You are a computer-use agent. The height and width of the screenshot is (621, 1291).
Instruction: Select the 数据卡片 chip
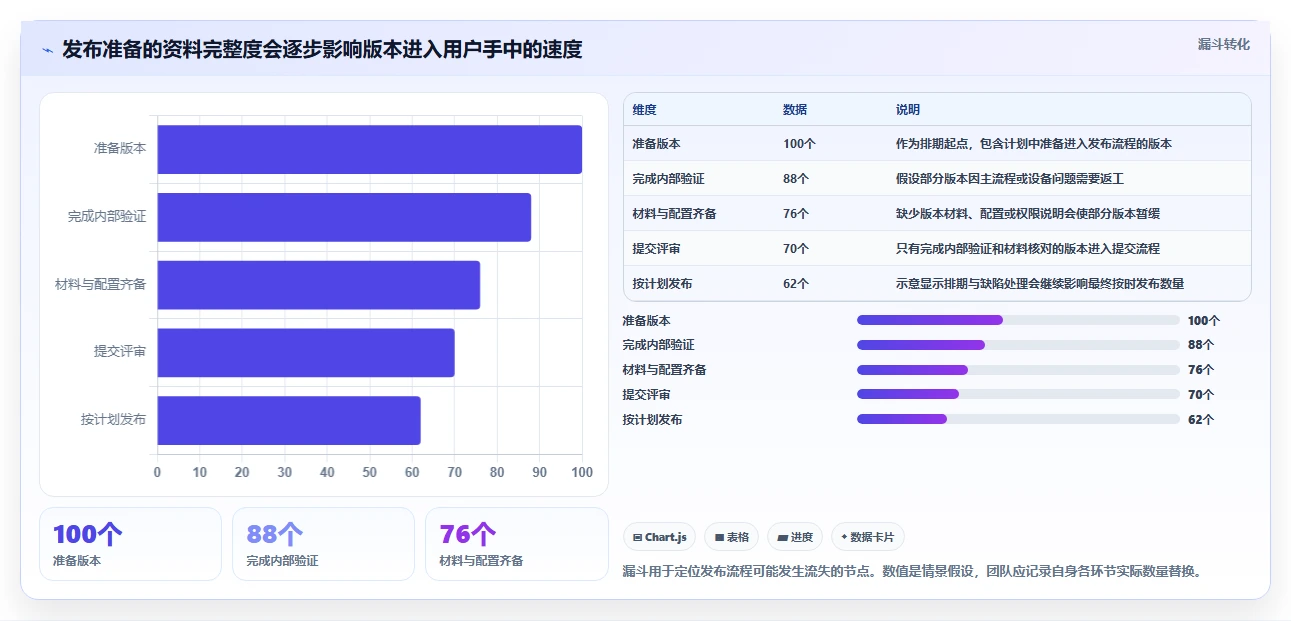click(868, 537)
